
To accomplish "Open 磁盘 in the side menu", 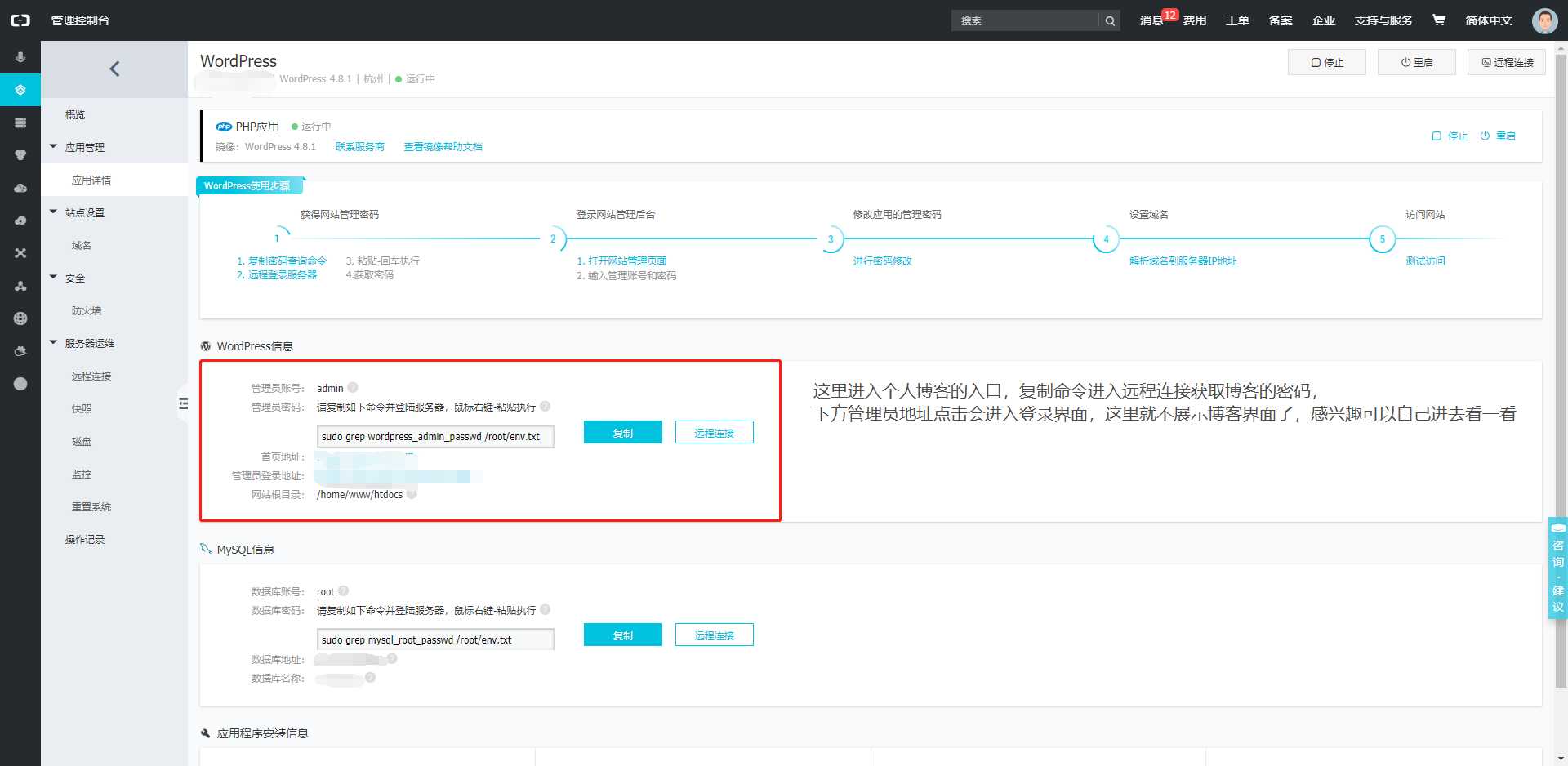I will (114, 441).
